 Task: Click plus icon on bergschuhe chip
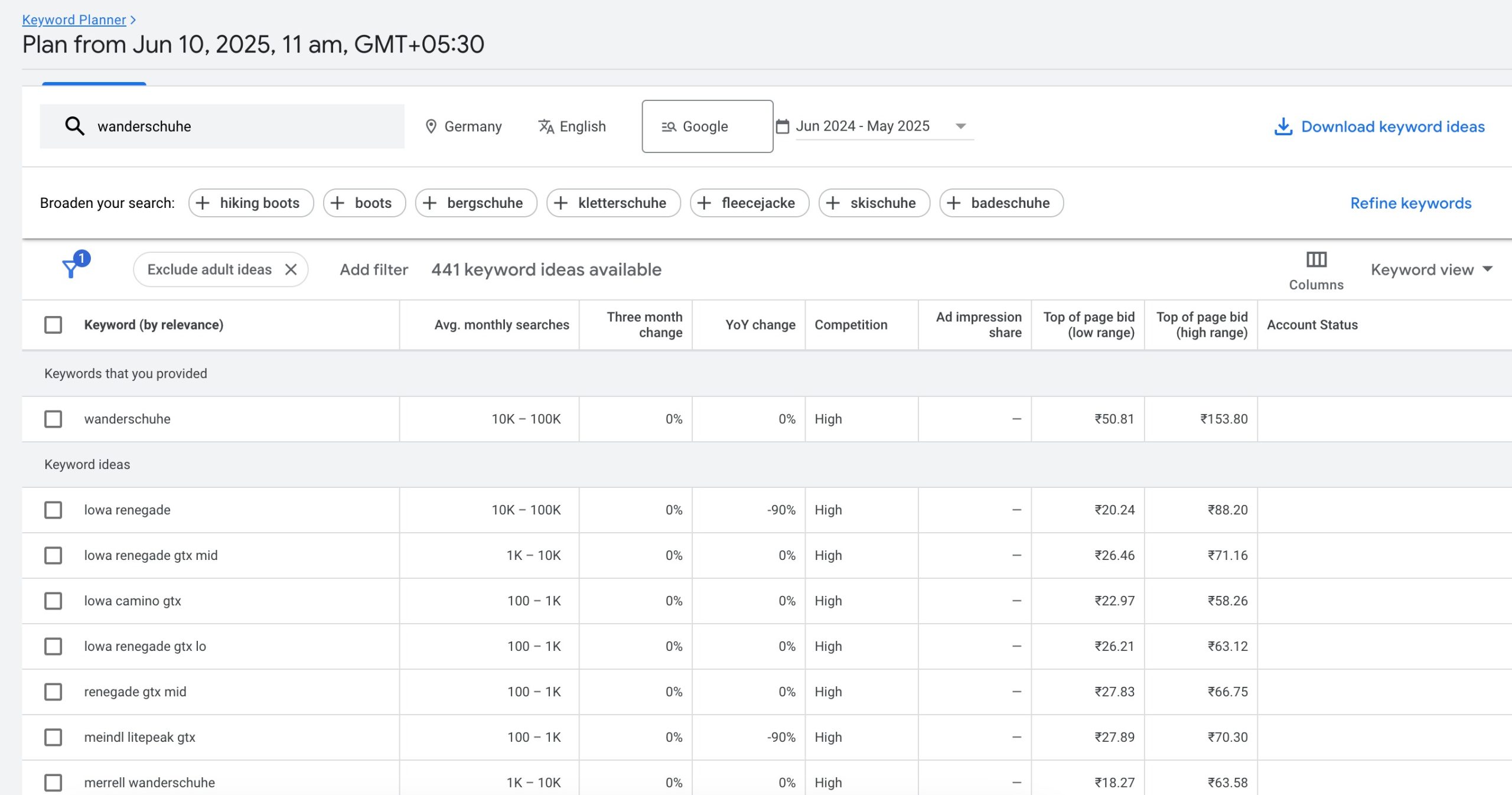pos(430,203)
